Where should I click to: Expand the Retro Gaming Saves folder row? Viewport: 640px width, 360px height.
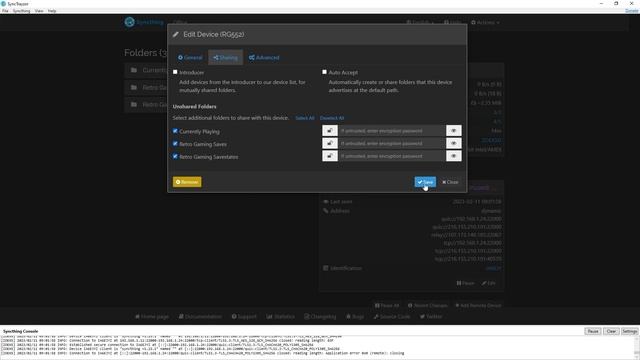[x=146, y=87]
